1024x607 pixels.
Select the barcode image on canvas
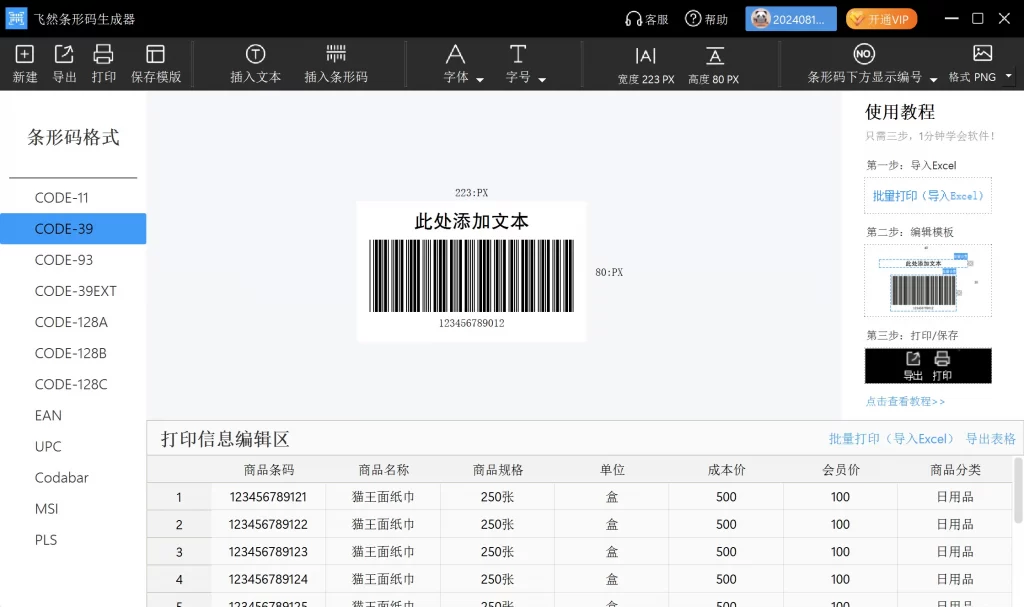coord(472,276)
